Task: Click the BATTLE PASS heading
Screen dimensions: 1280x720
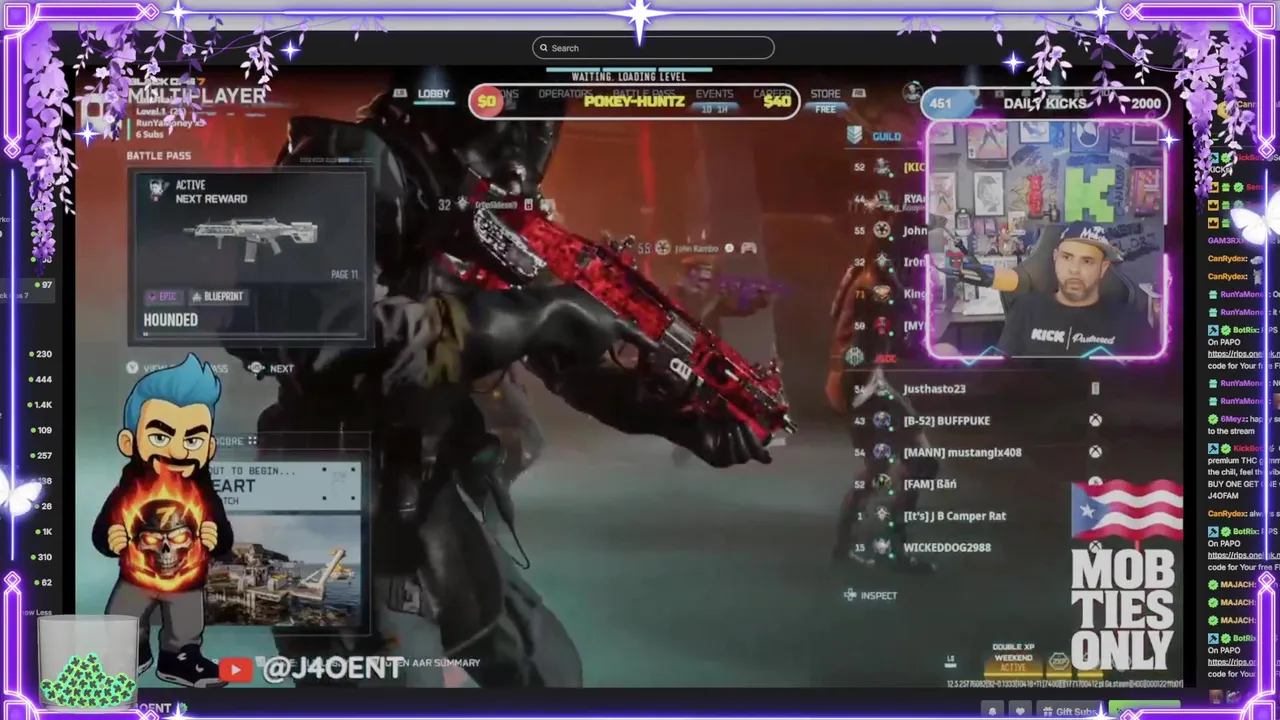Action: tap(158, 156)
